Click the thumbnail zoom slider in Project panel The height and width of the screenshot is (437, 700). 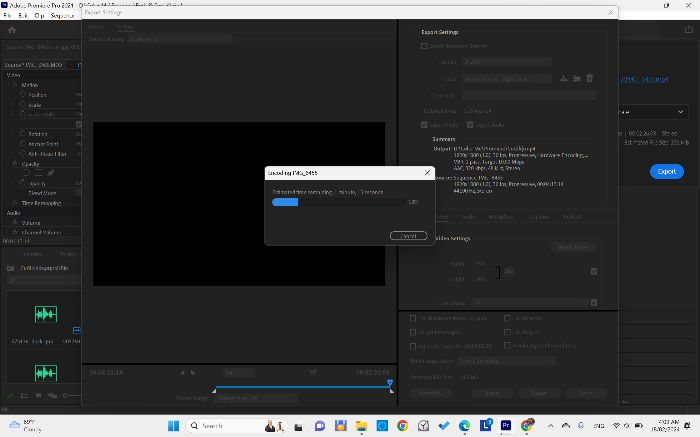pyautogui.click(x=71, y=395)
